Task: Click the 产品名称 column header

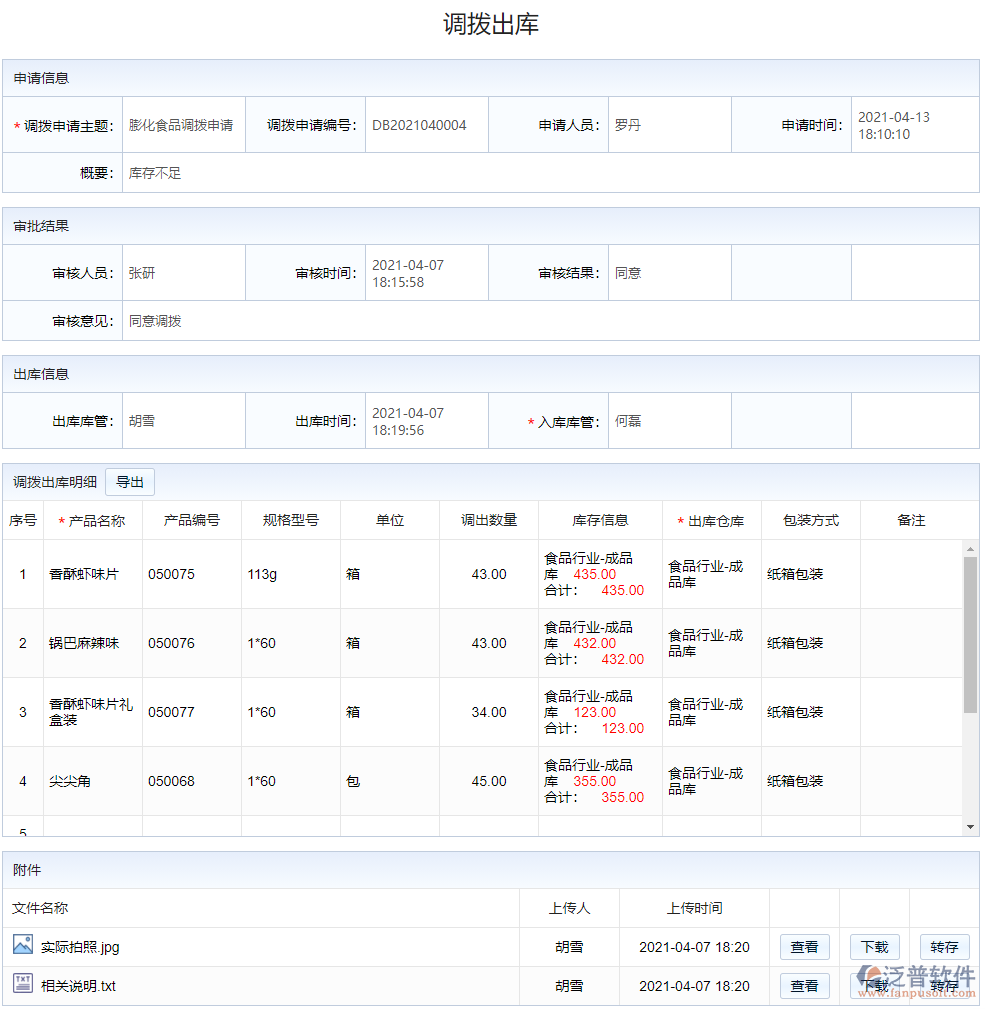Action: (93, 520)
